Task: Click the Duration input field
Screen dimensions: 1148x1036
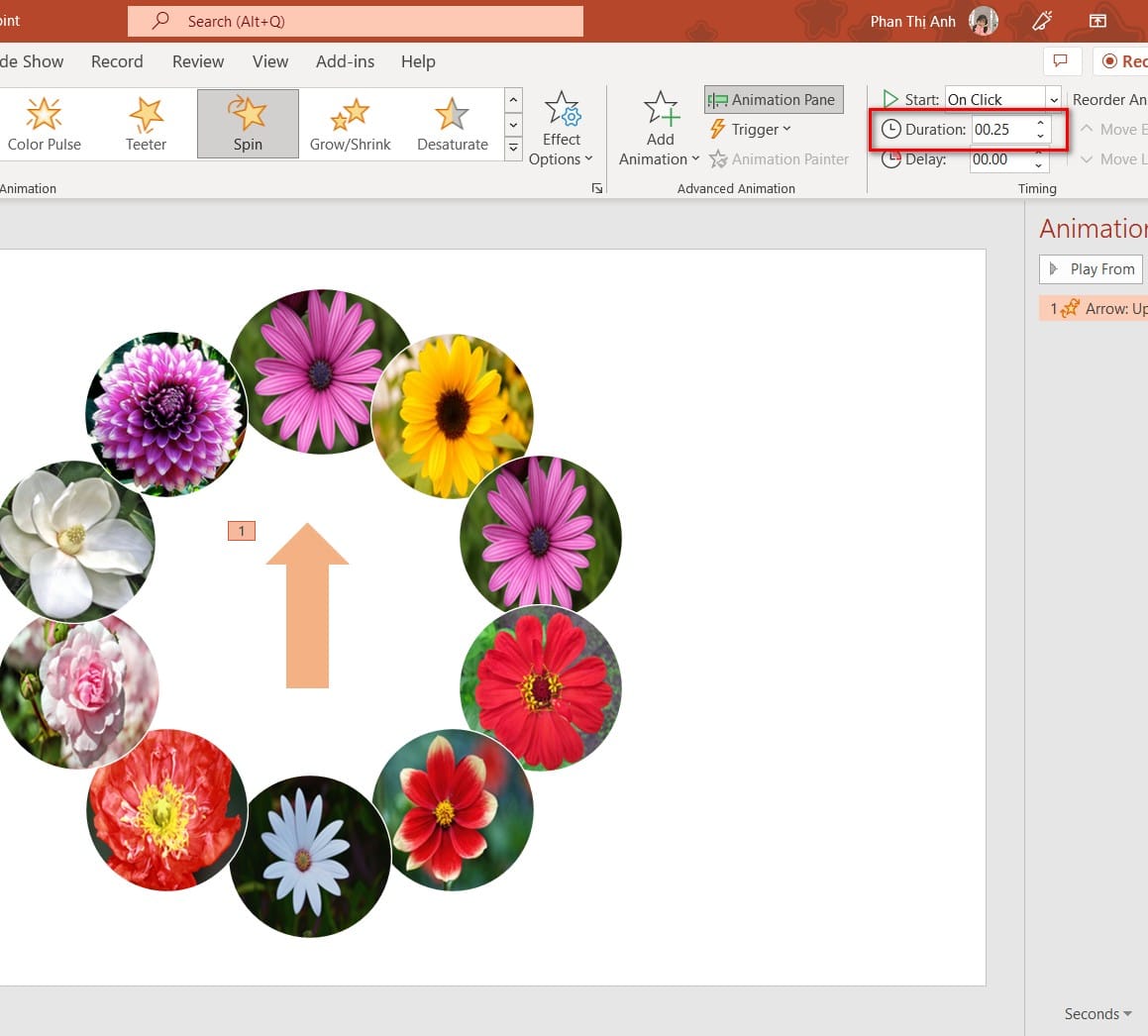Action: point(1000,130)
